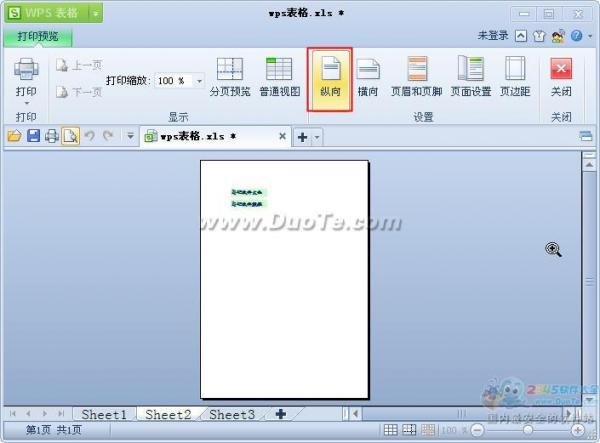The width and height of the screenshot is (600, 443).
Task: Go to previous page (上一页)
Action: 78,65
